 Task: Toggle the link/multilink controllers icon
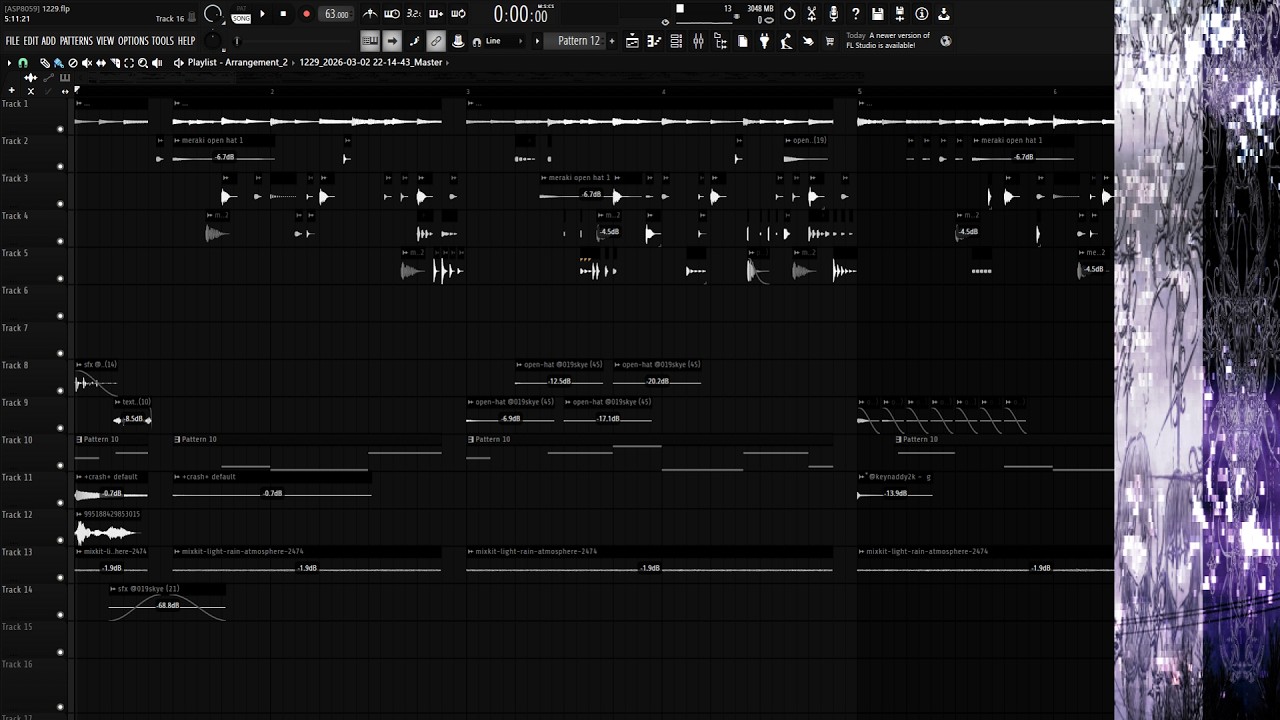[x=436, y=41]
